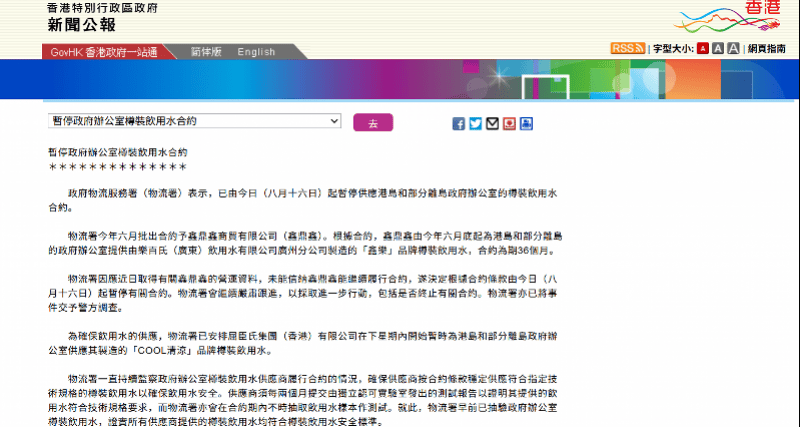The image size is (800, 427).
Task: Click the paragraph beginning 為確保飲用水的供應
Action: pyautogui.click(x=303, y=343)
